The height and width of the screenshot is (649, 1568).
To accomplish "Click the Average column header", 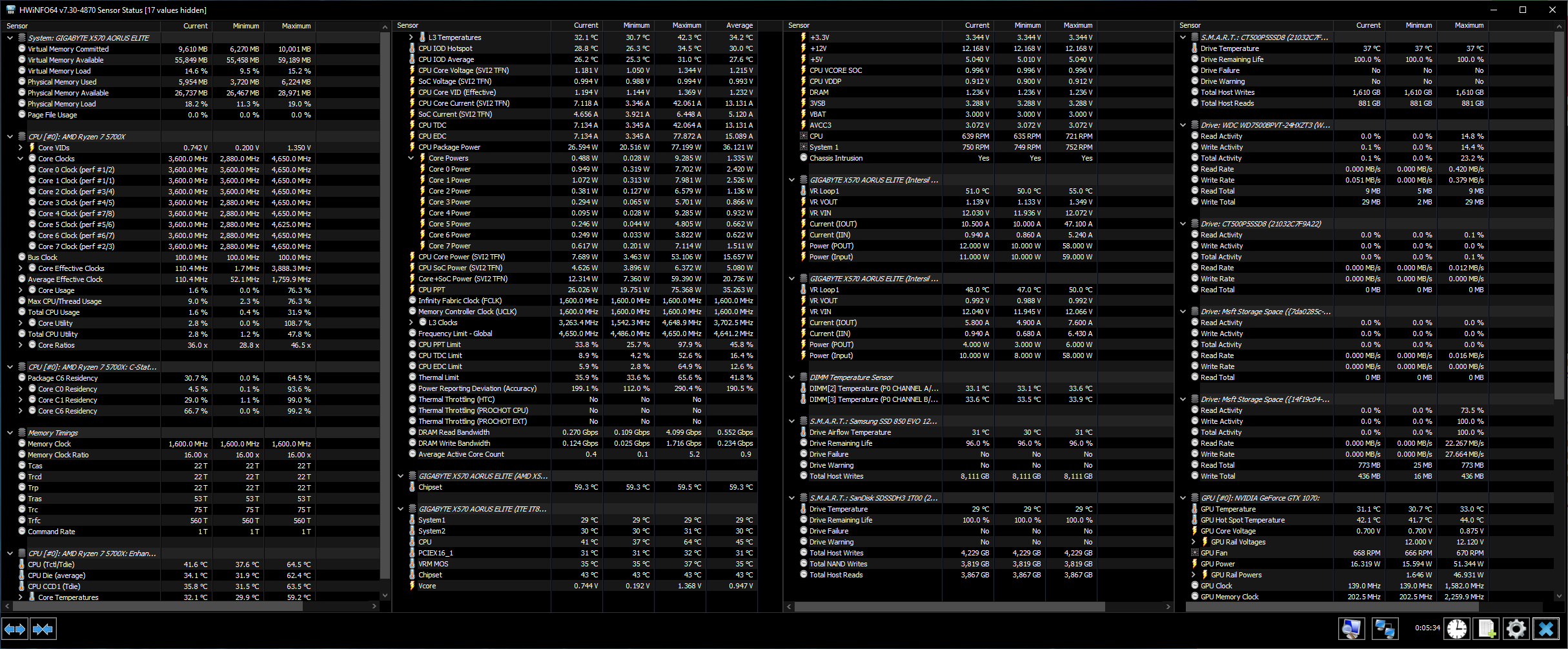I will [x=732, y=25].
